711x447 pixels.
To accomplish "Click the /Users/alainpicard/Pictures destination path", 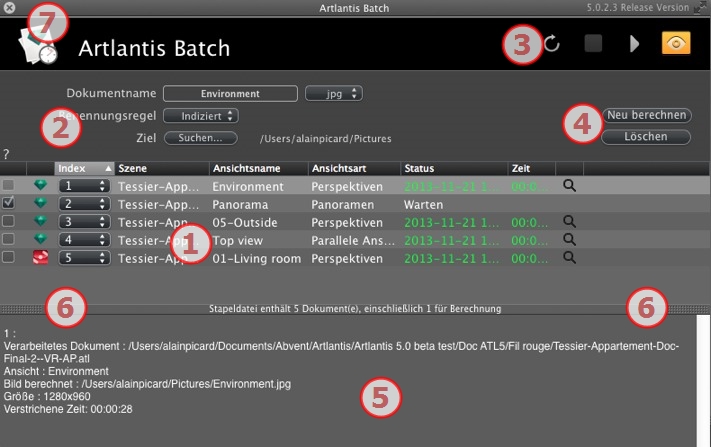I will (x=326, y=139).
